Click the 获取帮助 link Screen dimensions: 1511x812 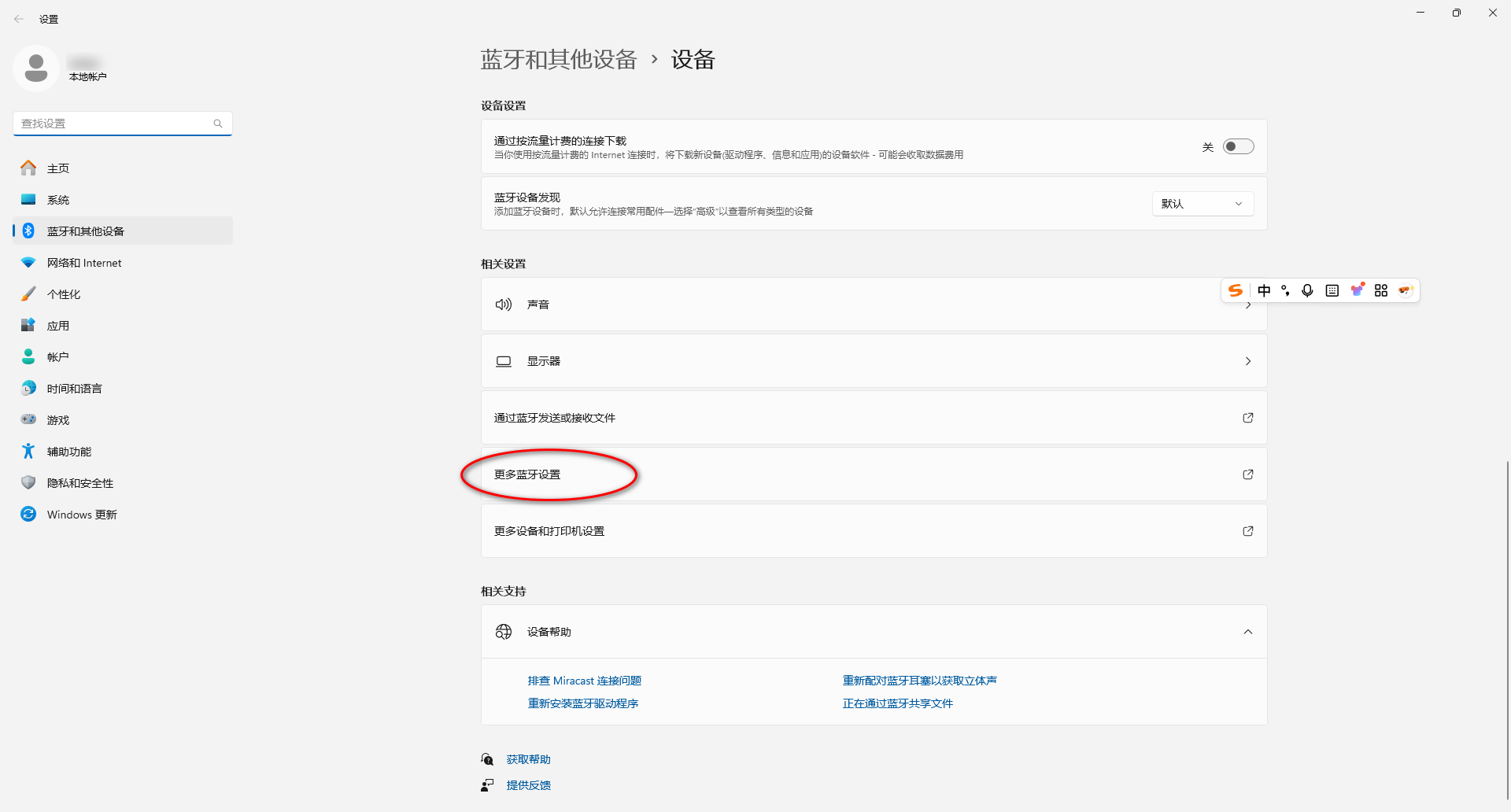click(x=528, y=759)
